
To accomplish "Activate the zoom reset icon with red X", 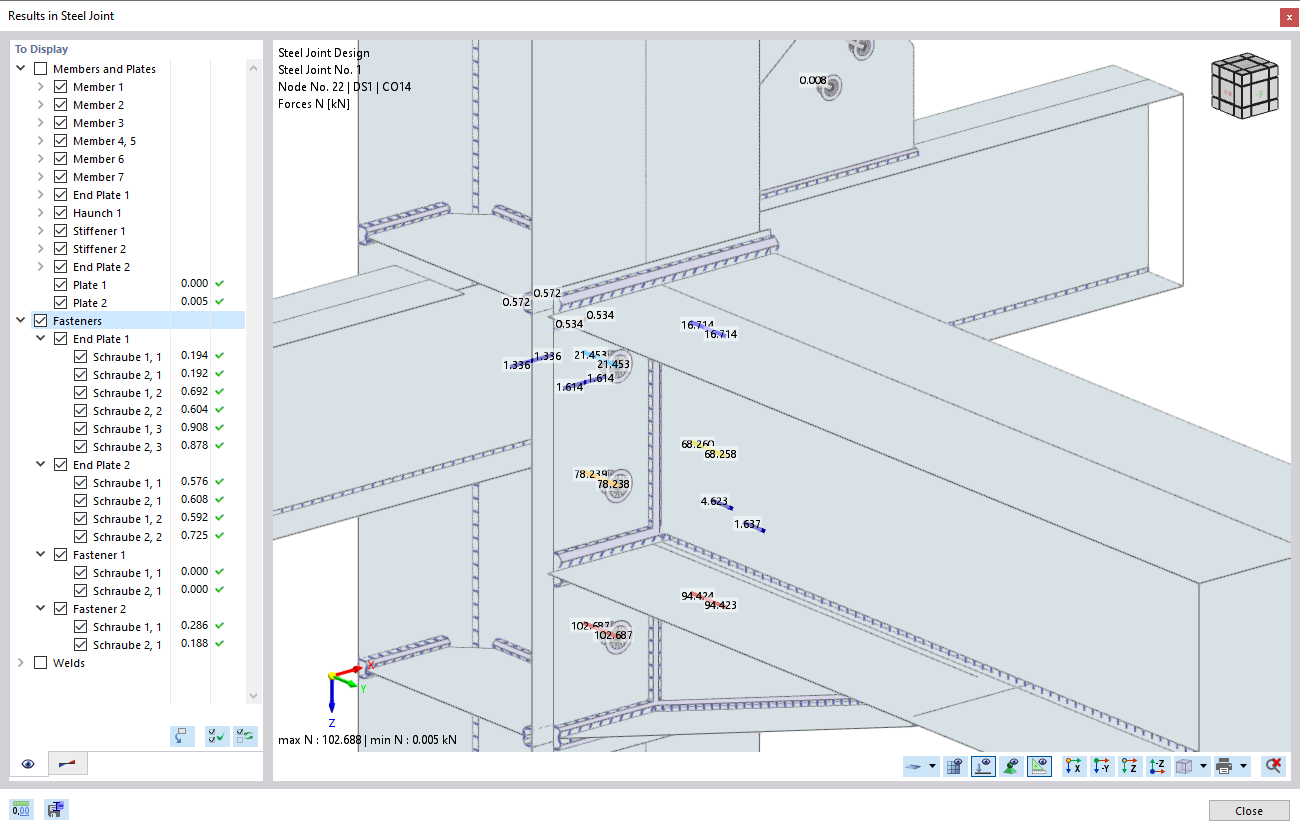I will pos(1273,765).
